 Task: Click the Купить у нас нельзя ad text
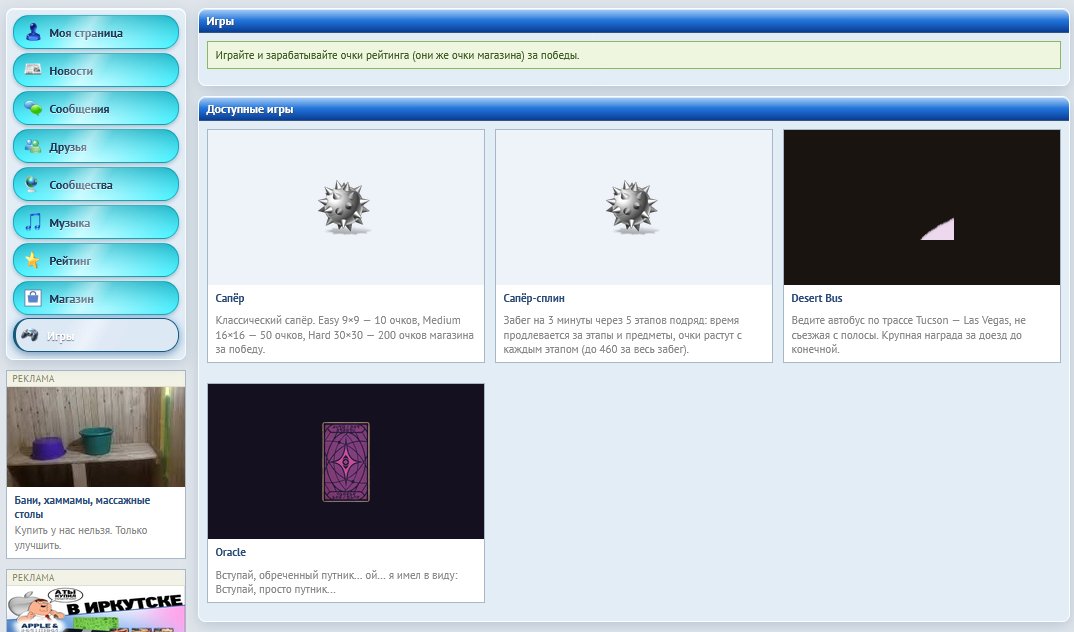81,538
